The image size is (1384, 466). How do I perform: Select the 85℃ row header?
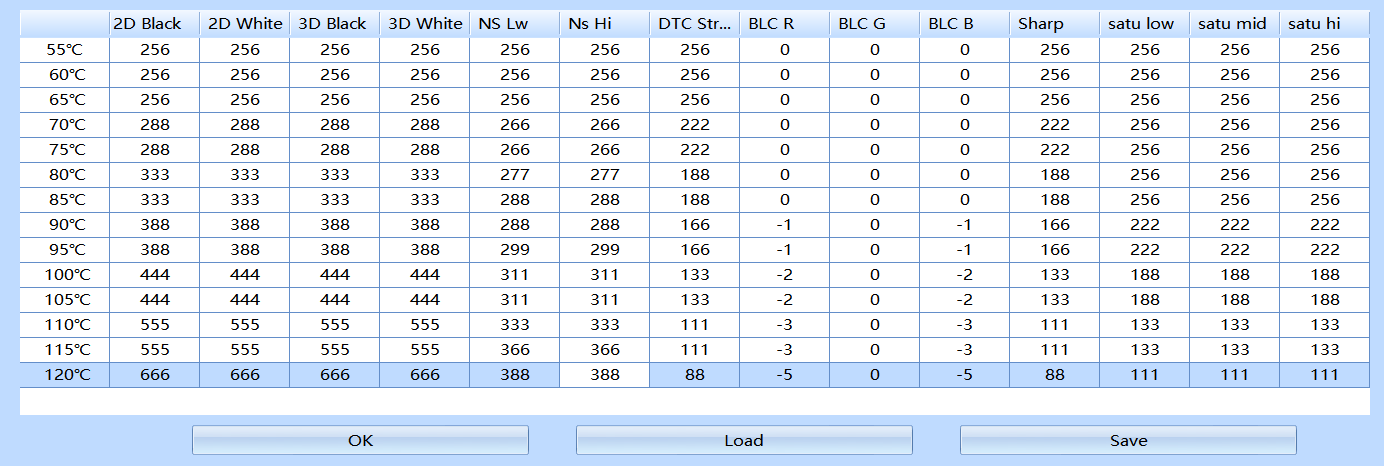coord(65,200)
